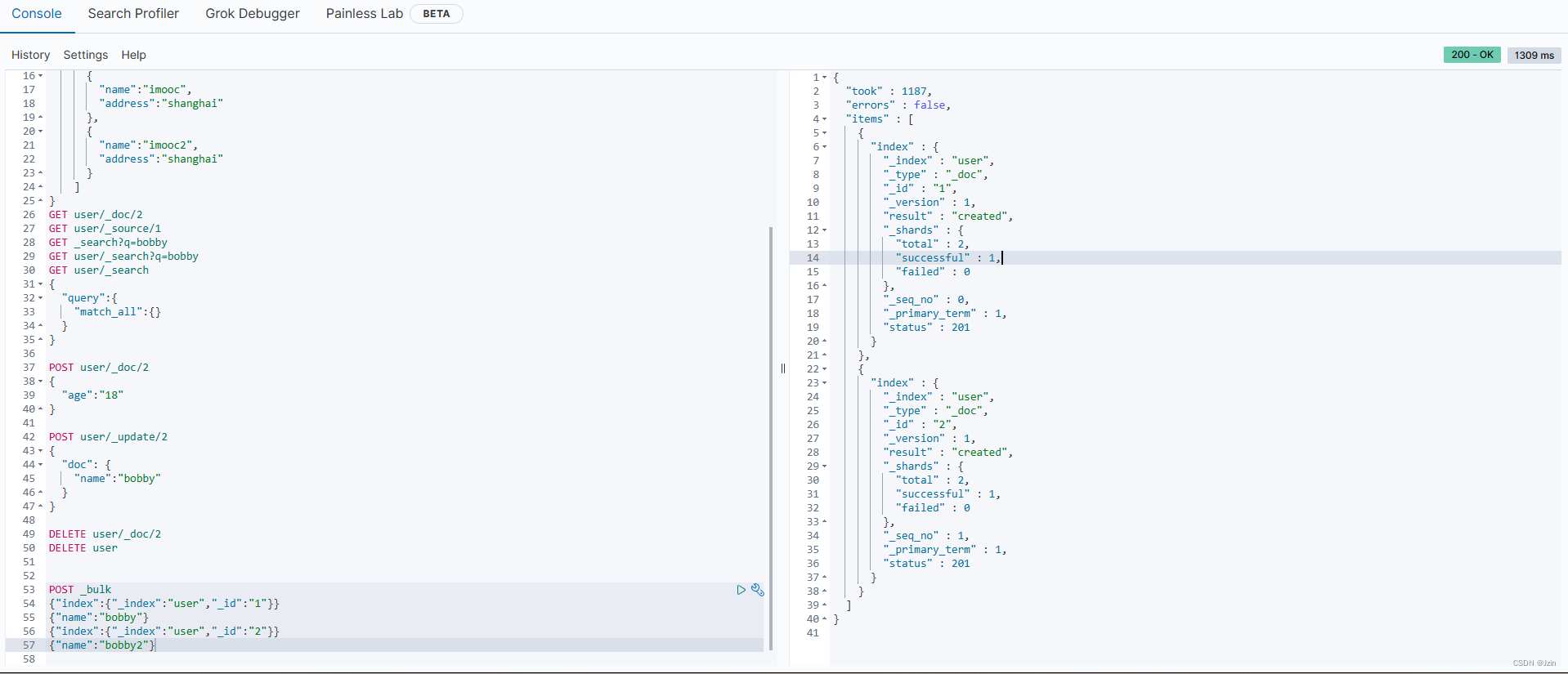Viewport: 1568px width, 674px height.
Task: Click the "_id" : "2" response line
Action: coord(920,425)
